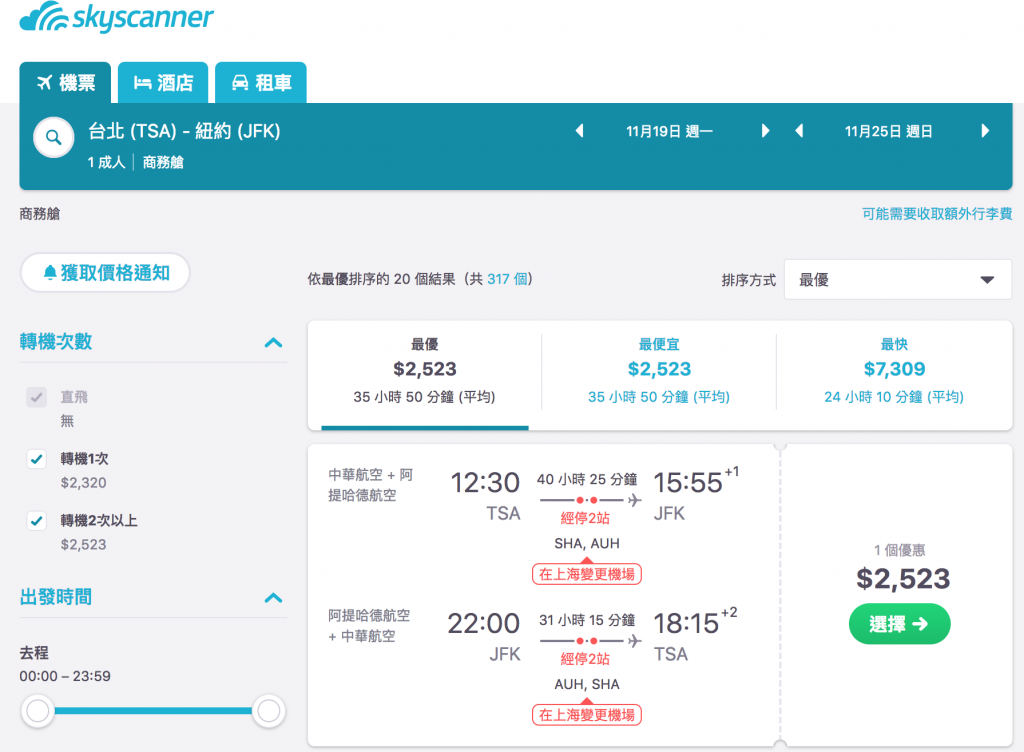Click the left handle of departure time slider

[x=38, y=711]
